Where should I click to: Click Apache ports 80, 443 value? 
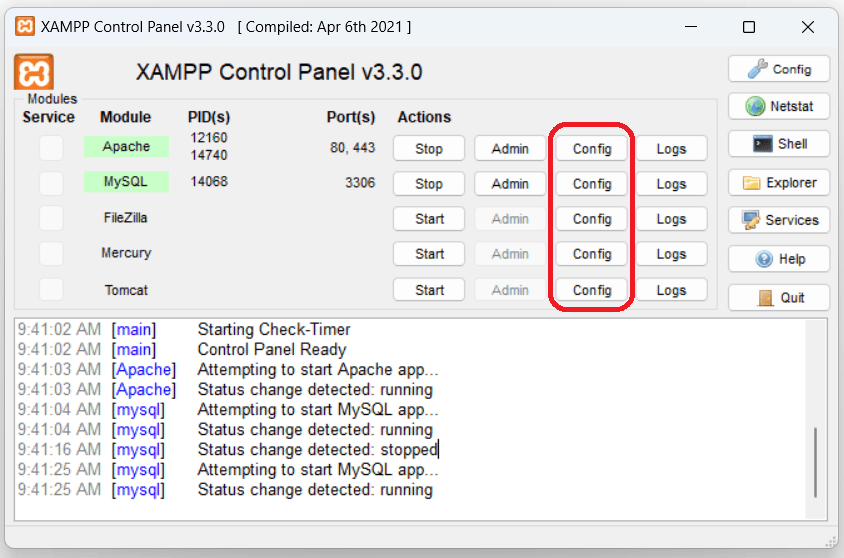[x=353, y=147]
